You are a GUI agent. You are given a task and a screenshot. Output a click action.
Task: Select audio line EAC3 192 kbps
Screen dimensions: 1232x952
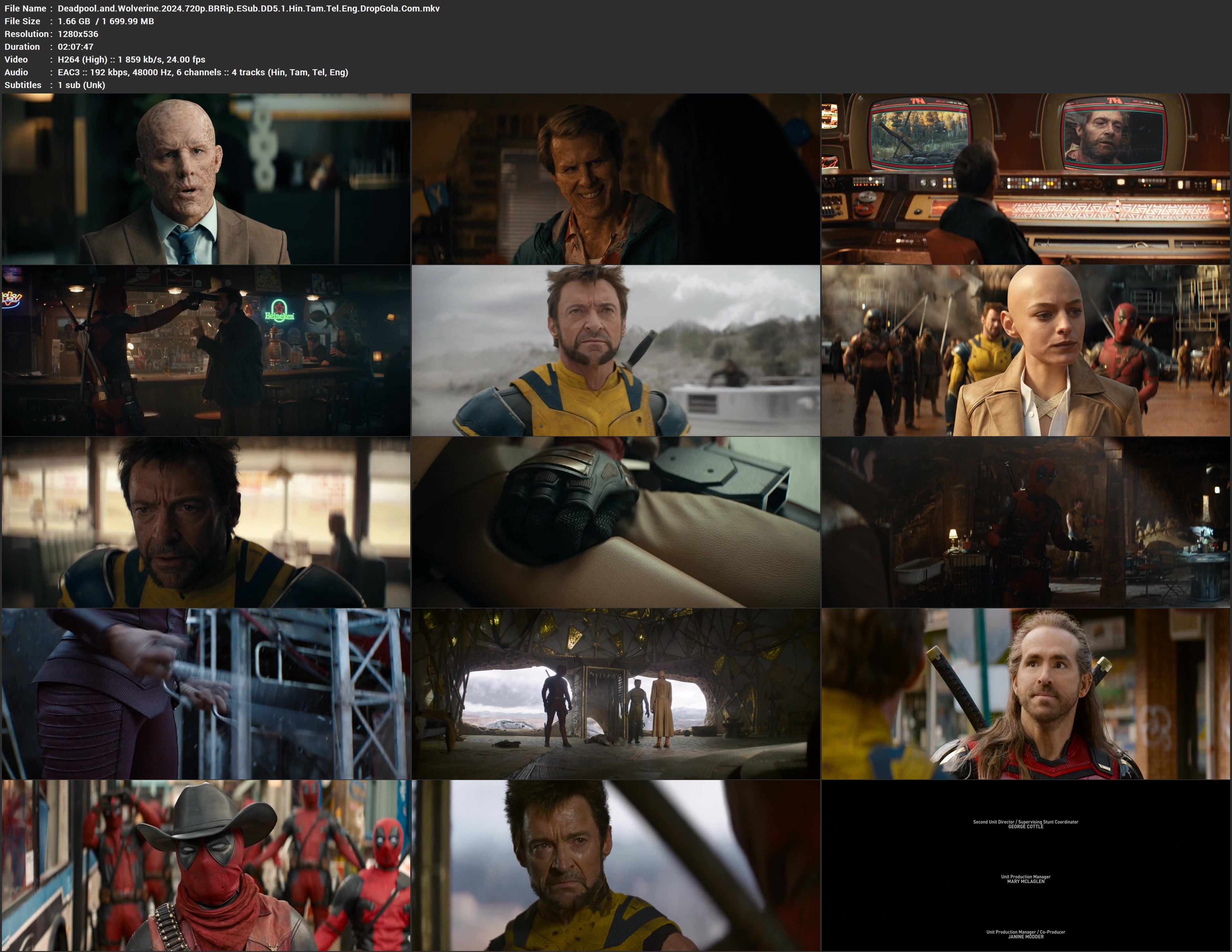(203, 72)
